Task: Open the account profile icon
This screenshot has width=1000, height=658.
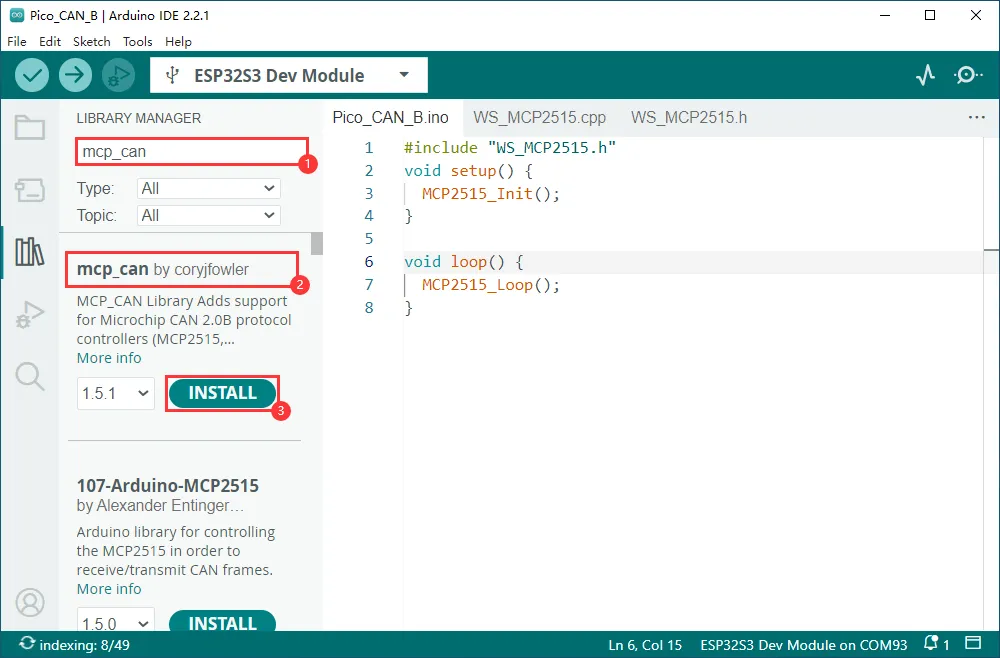Action: [30, 602]
